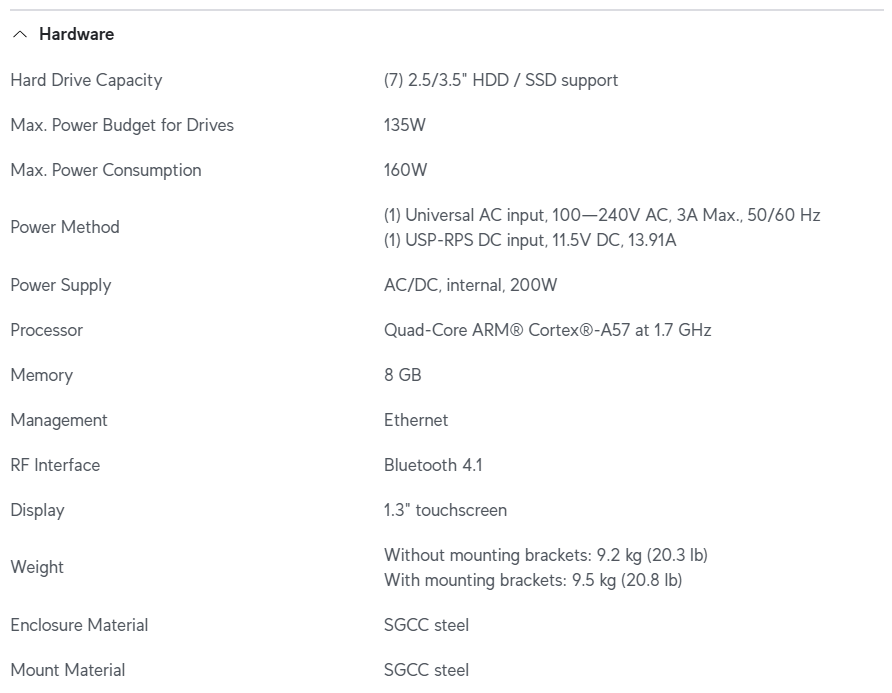
Task: Click the Bluetooth 4.1 value
Action: point(433,465)
